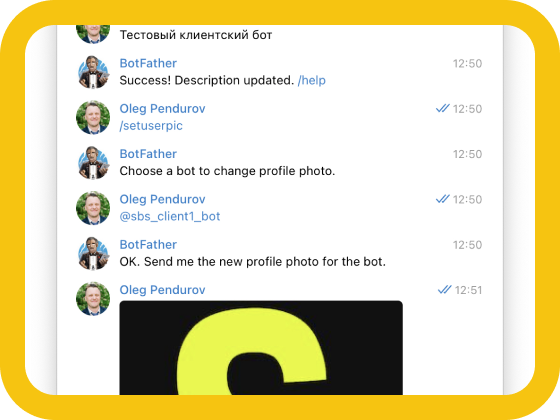Click the partially visible avatar at the top
The height and width of the screenshot is (420, 560).
(x=93, y=34)
